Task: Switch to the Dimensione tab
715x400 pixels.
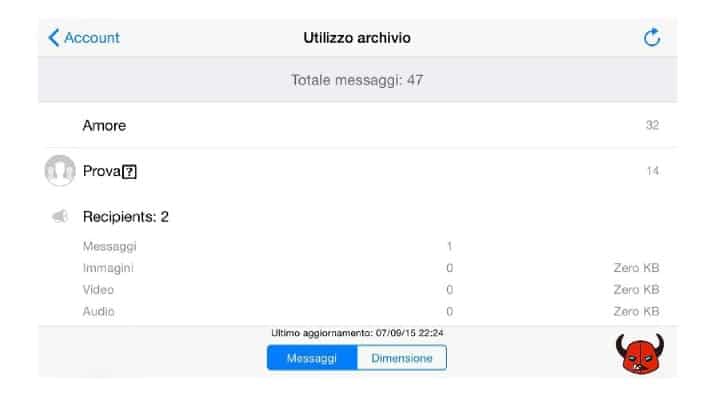Action: point(402,358)
